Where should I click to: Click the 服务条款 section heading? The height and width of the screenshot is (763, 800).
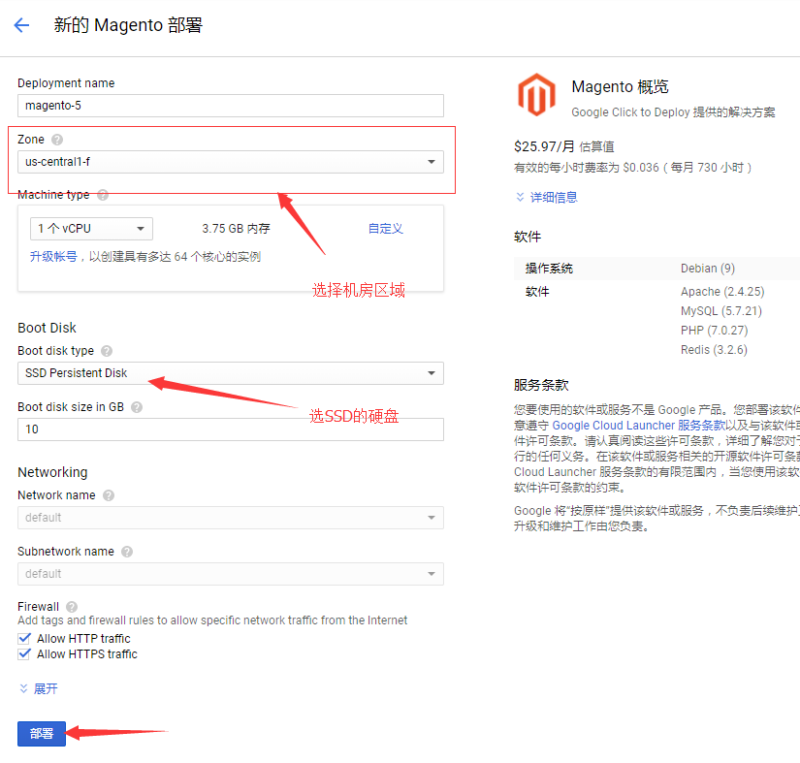[541, 385]
